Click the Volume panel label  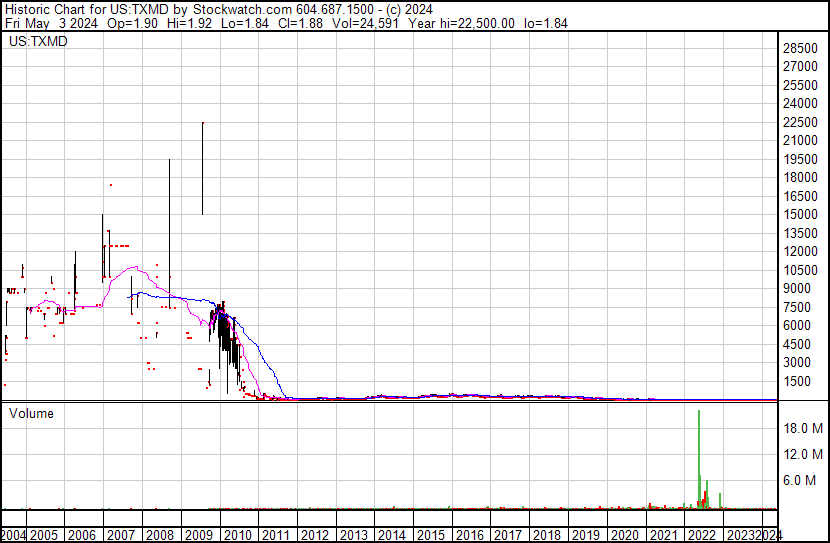[31, 413]
